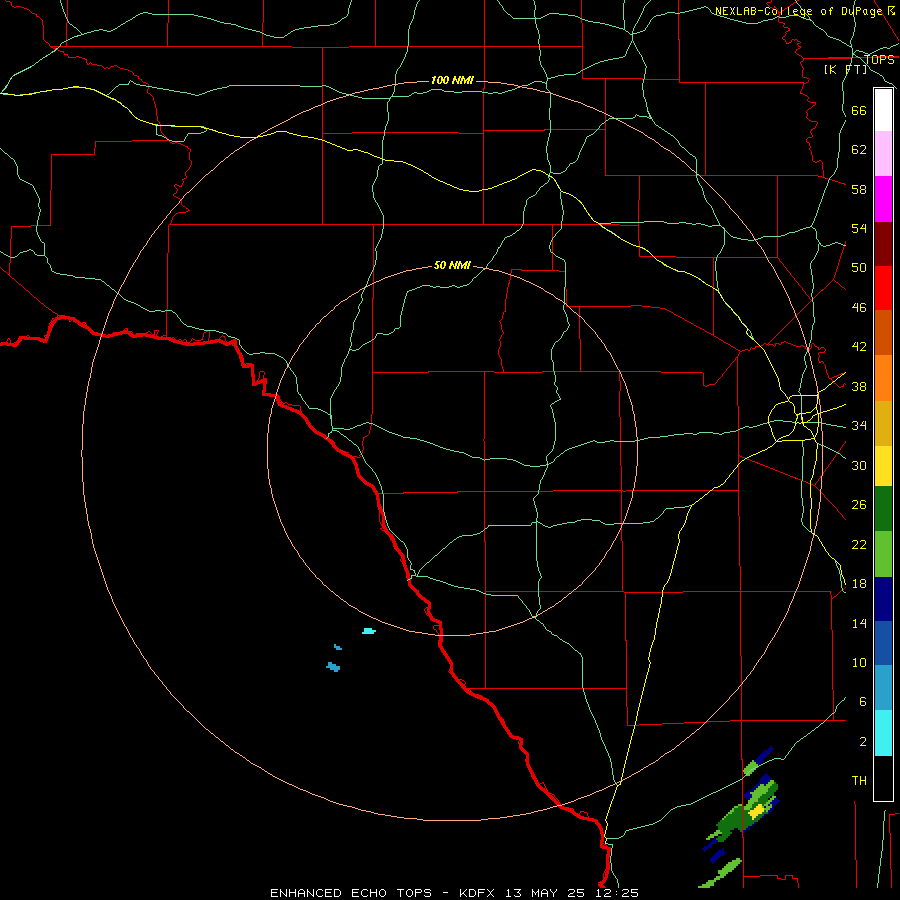The image size is (900, 900).
Task: Click the 2 scale label
Action: pyautogui.click(x=863, y=742)
